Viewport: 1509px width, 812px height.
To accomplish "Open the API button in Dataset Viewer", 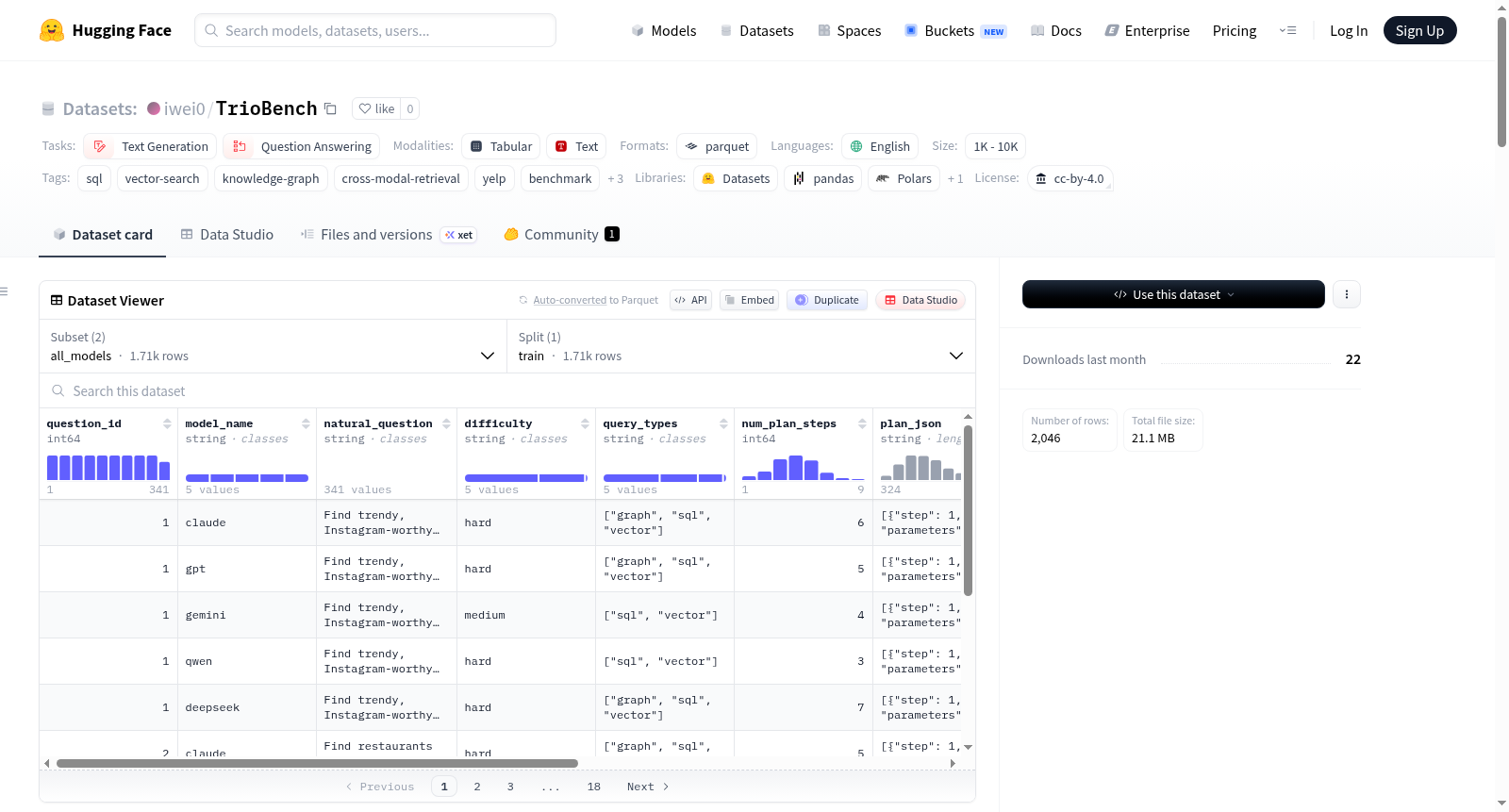I will 690,300.
